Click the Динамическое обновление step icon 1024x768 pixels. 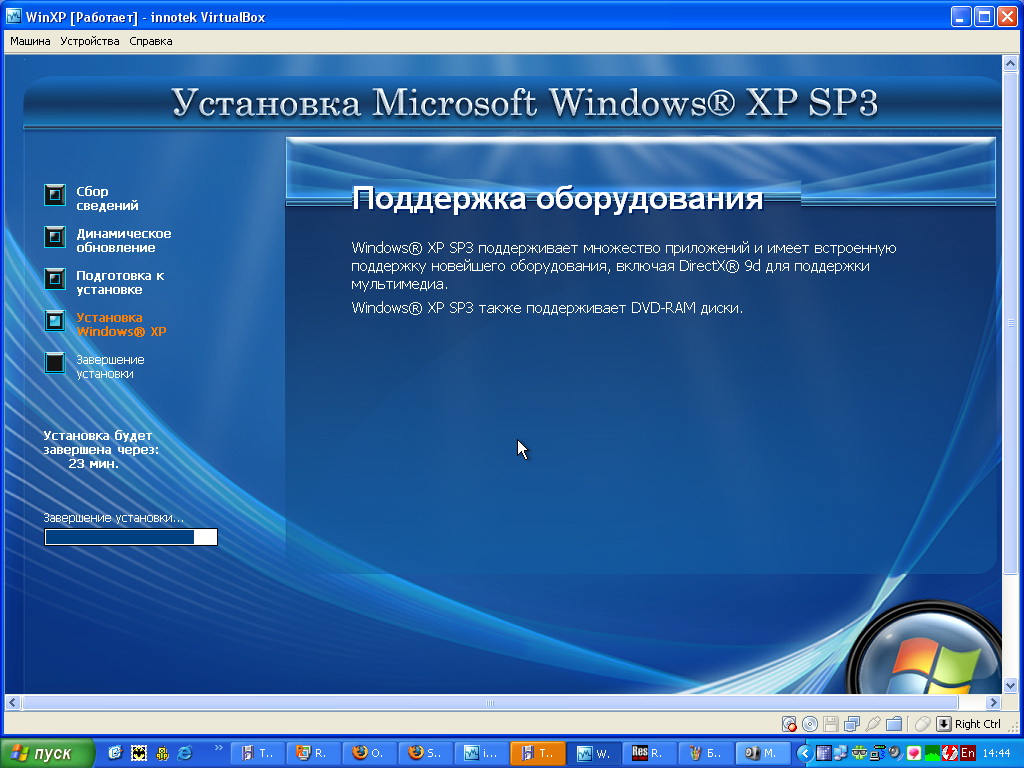click(x=55, y=237)
